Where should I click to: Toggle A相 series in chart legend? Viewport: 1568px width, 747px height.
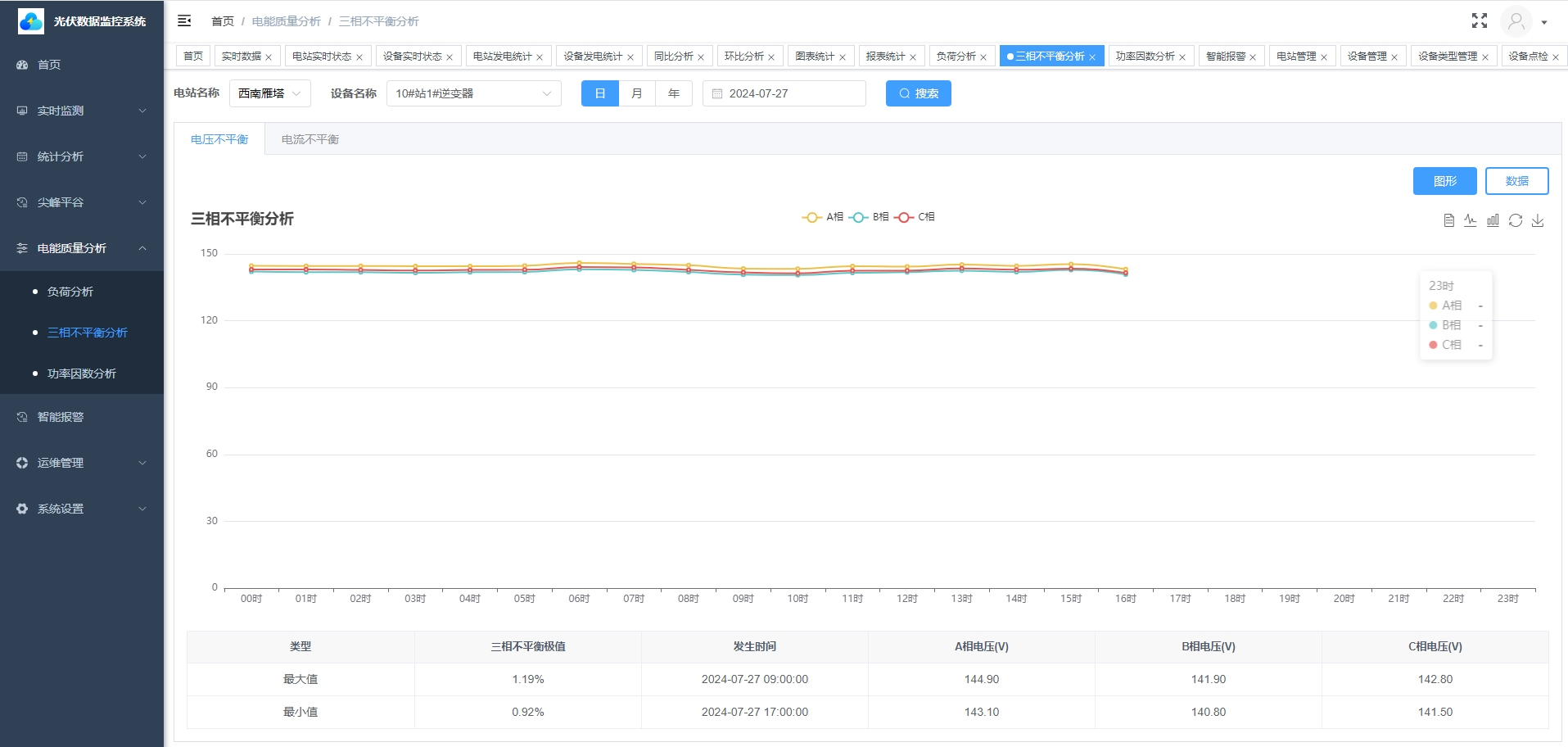(x=823, y=217)
